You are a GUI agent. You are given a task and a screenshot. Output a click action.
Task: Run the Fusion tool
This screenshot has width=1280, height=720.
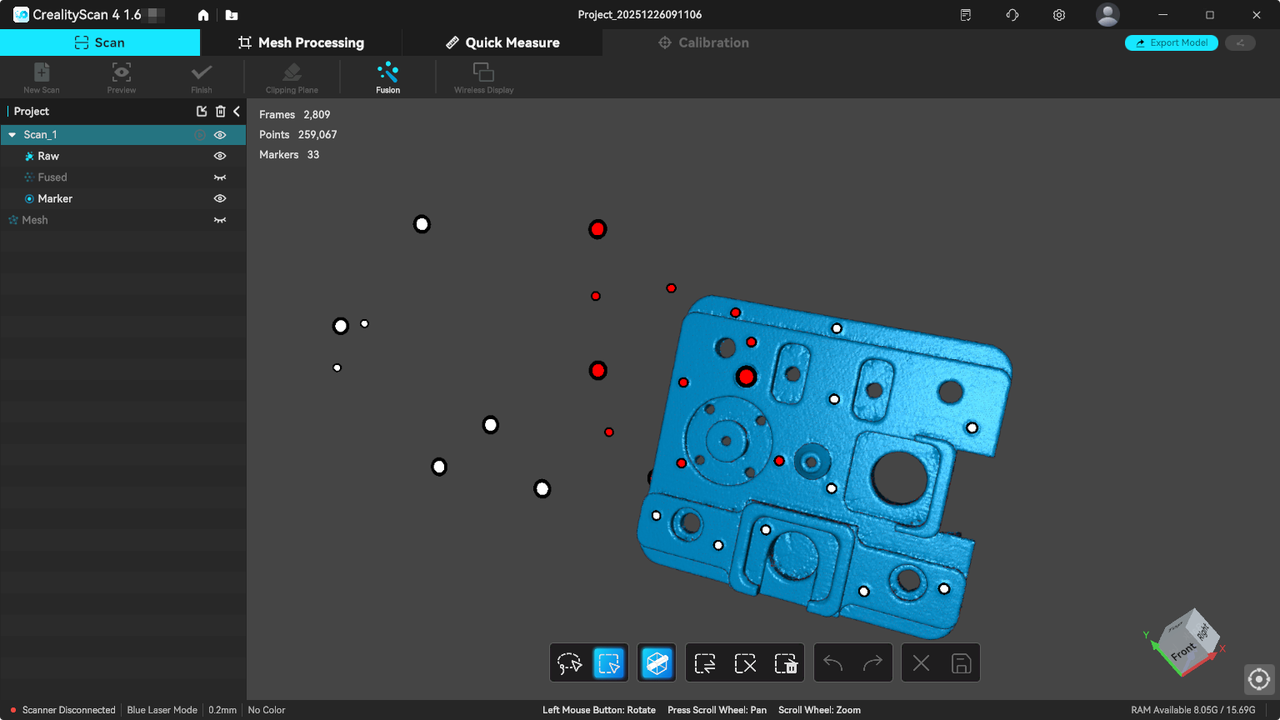click(388, 77)
